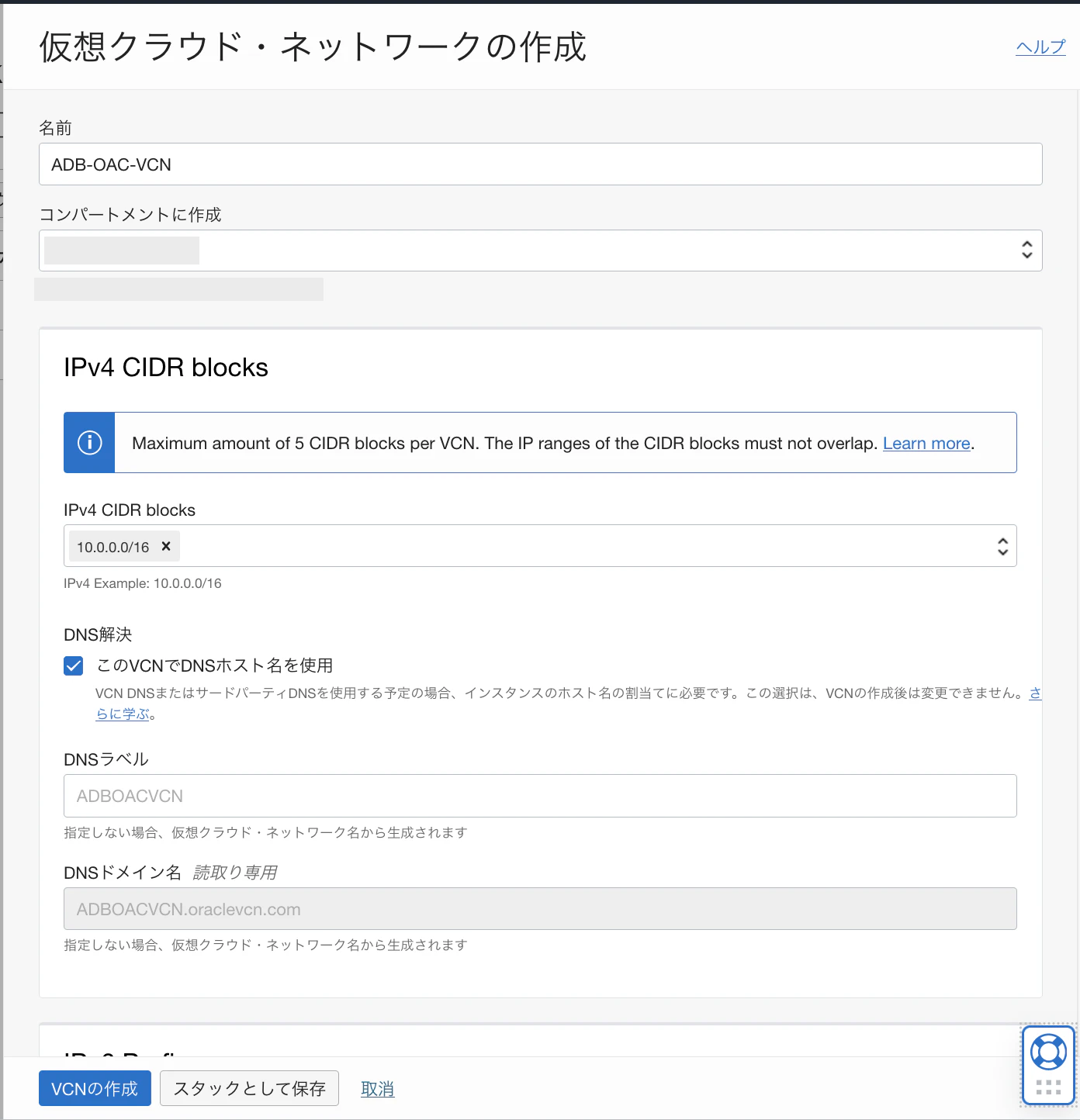
Task: Focus the 名前 field containing ADB-OAC-VCN
Action: [540, 164]
